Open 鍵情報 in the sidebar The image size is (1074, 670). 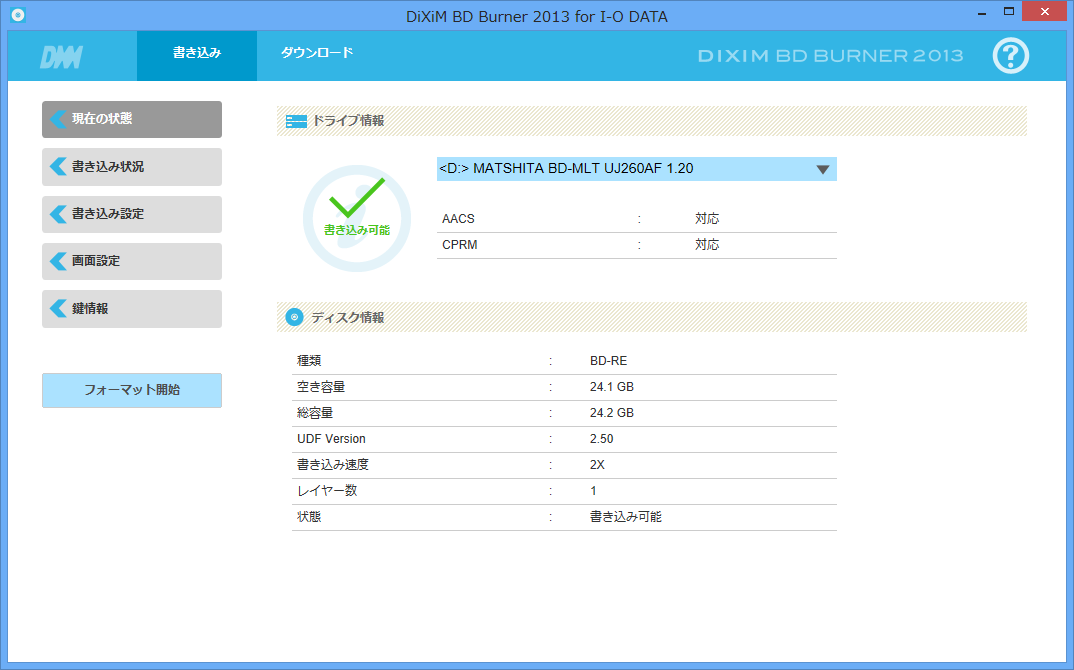pos(132,308)
